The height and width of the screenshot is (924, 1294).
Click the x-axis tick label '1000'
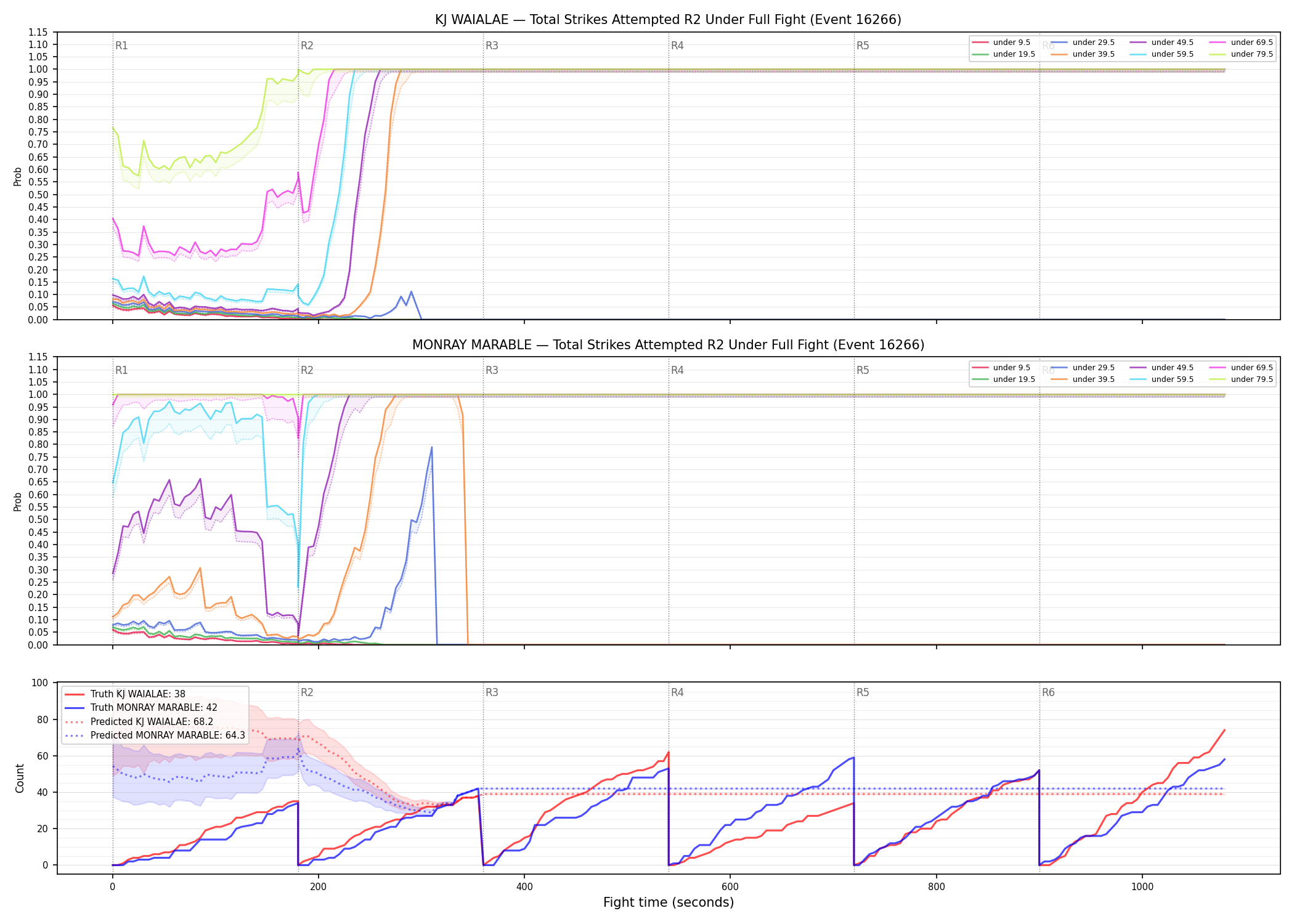pos(1142,887)
